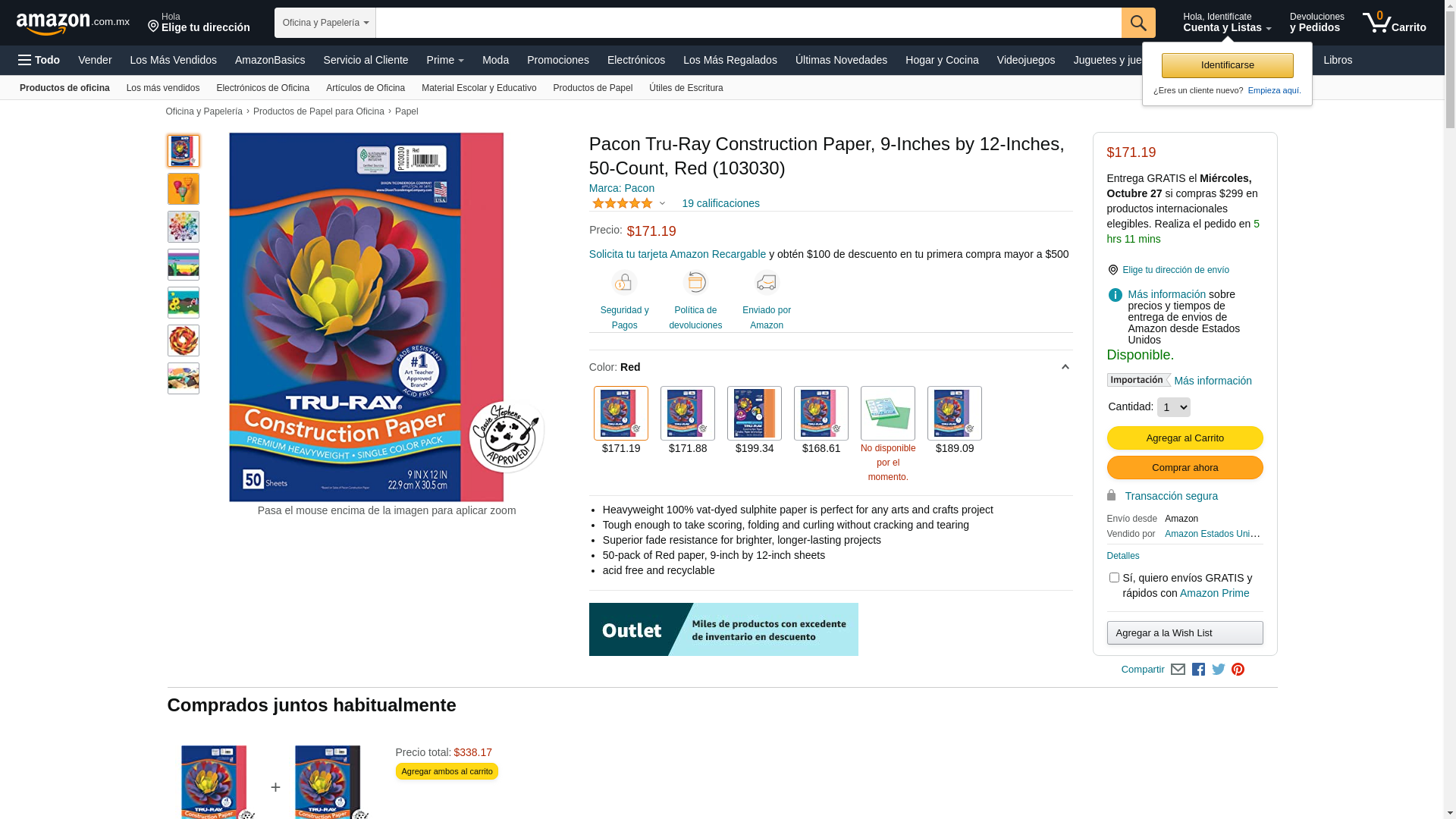Share the product via email icon
This screenshot has height=819, width=1456.
pyautogui.click(x=1178, y=670)
